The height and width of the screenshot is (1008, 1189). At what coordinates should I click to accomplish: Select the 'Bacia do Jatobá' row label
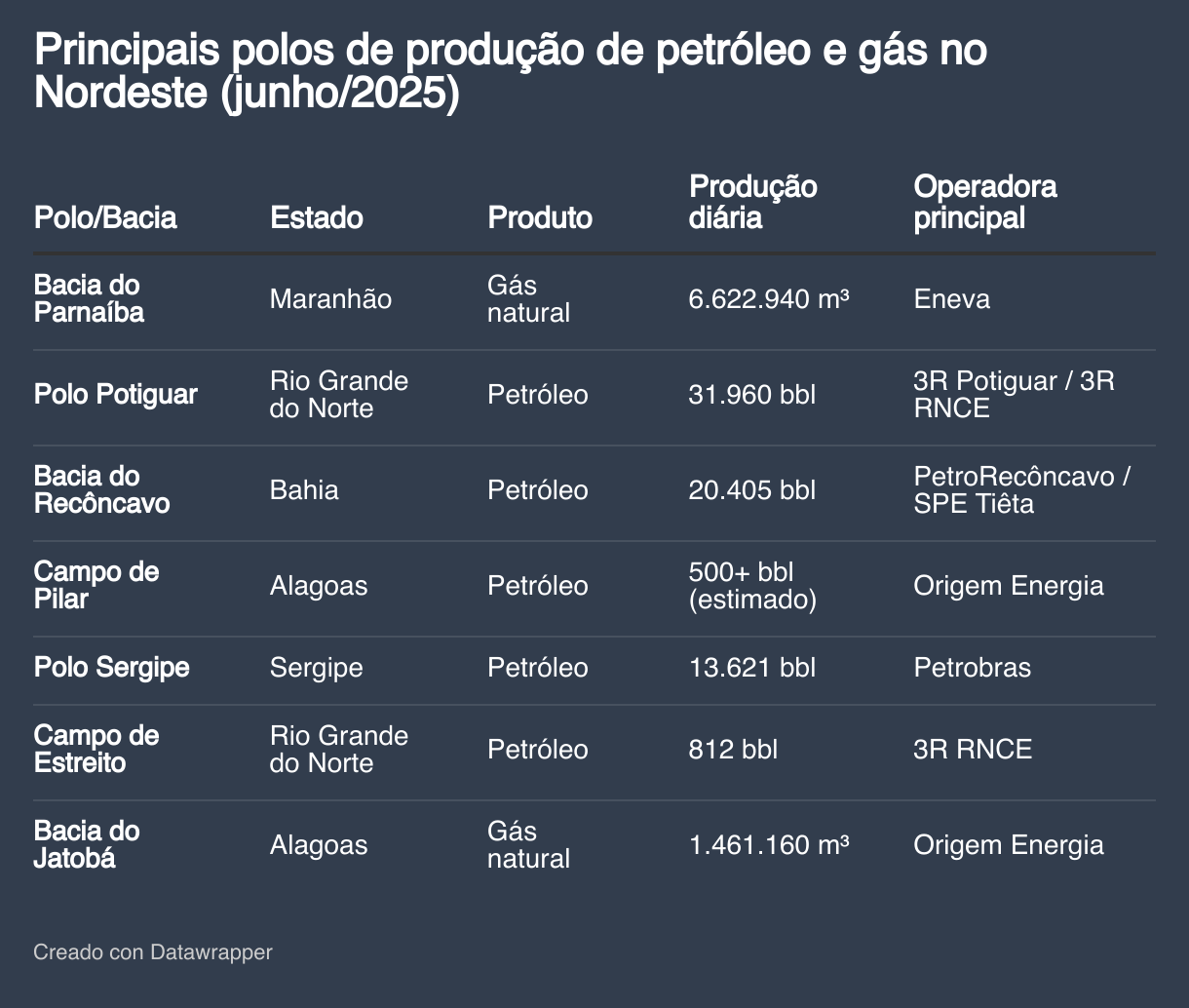tap(87, 845)
